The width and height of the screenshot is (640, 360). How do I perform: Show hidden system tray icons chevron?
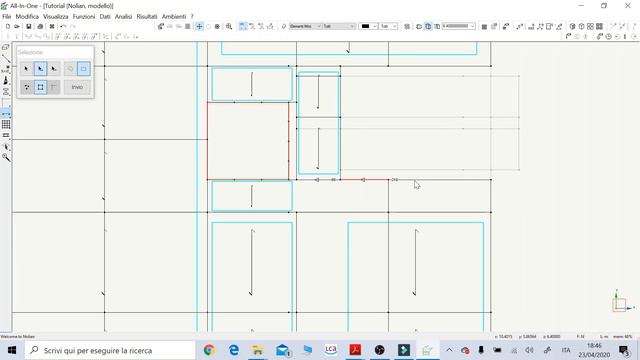pyautogui.click(x=449, y=350)
